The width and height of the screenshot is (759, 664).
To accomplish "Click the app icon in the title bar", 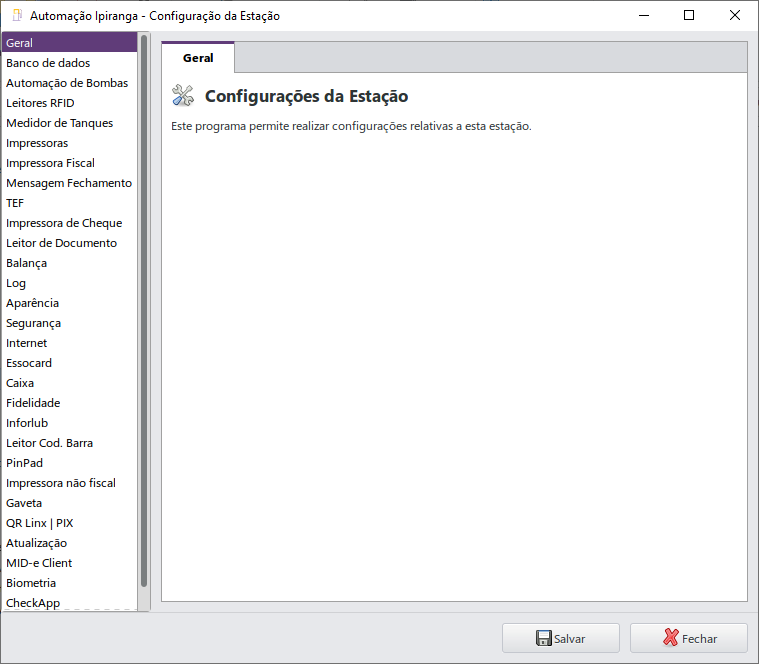I will tap(17, 15).
